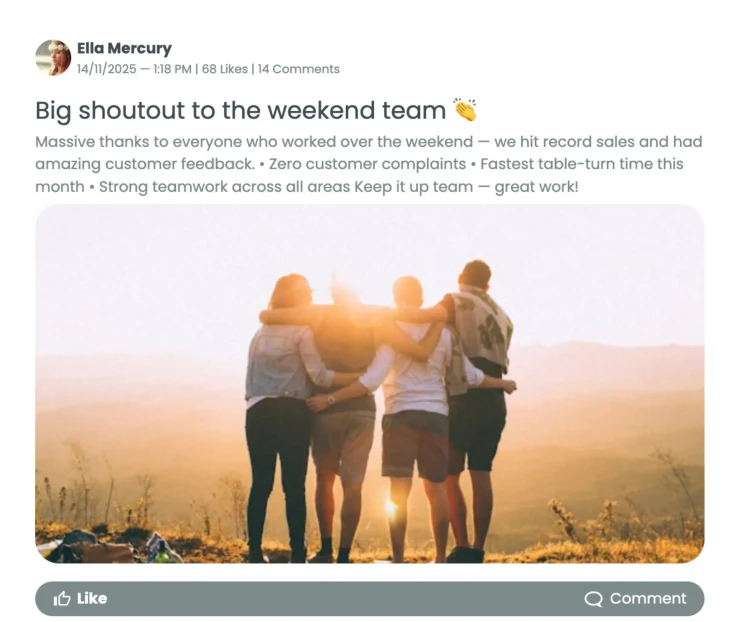Screen dimensions: 740x622
Task: Click the post body starting 'Massive thanks'
Action: click(x=369, y=164)
